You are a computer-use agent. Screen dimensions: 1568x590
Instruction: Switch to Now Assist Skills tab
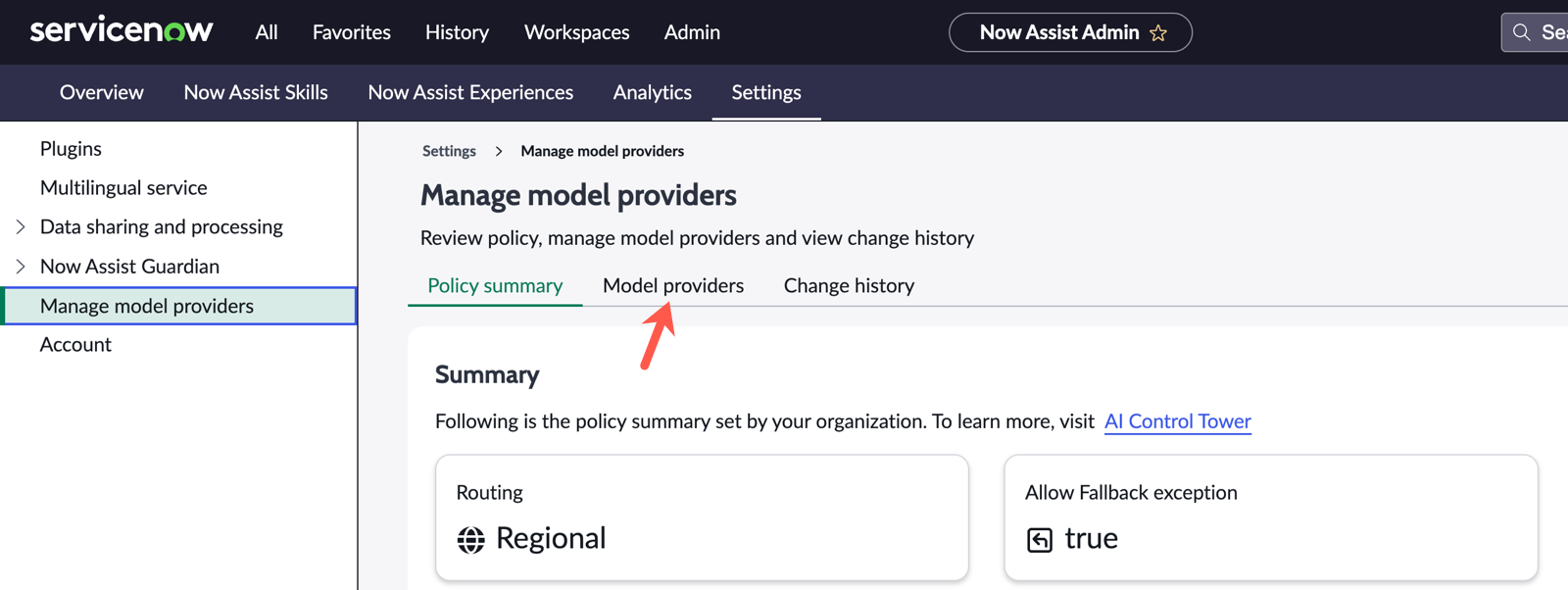tap(256, 92)
